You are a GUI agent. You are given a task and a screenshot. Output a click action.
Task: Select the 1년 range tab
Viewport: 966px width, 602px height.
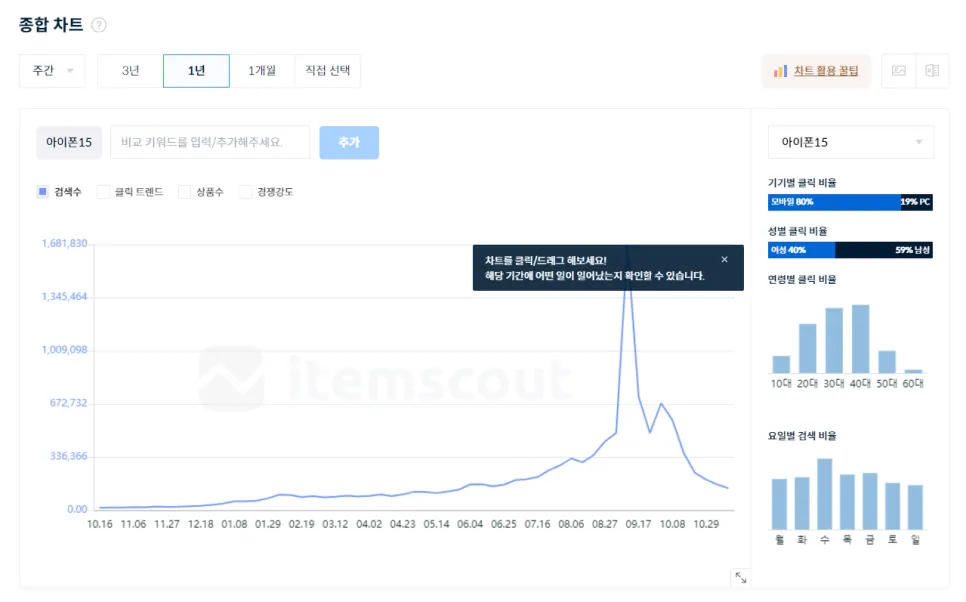[197, 71]
